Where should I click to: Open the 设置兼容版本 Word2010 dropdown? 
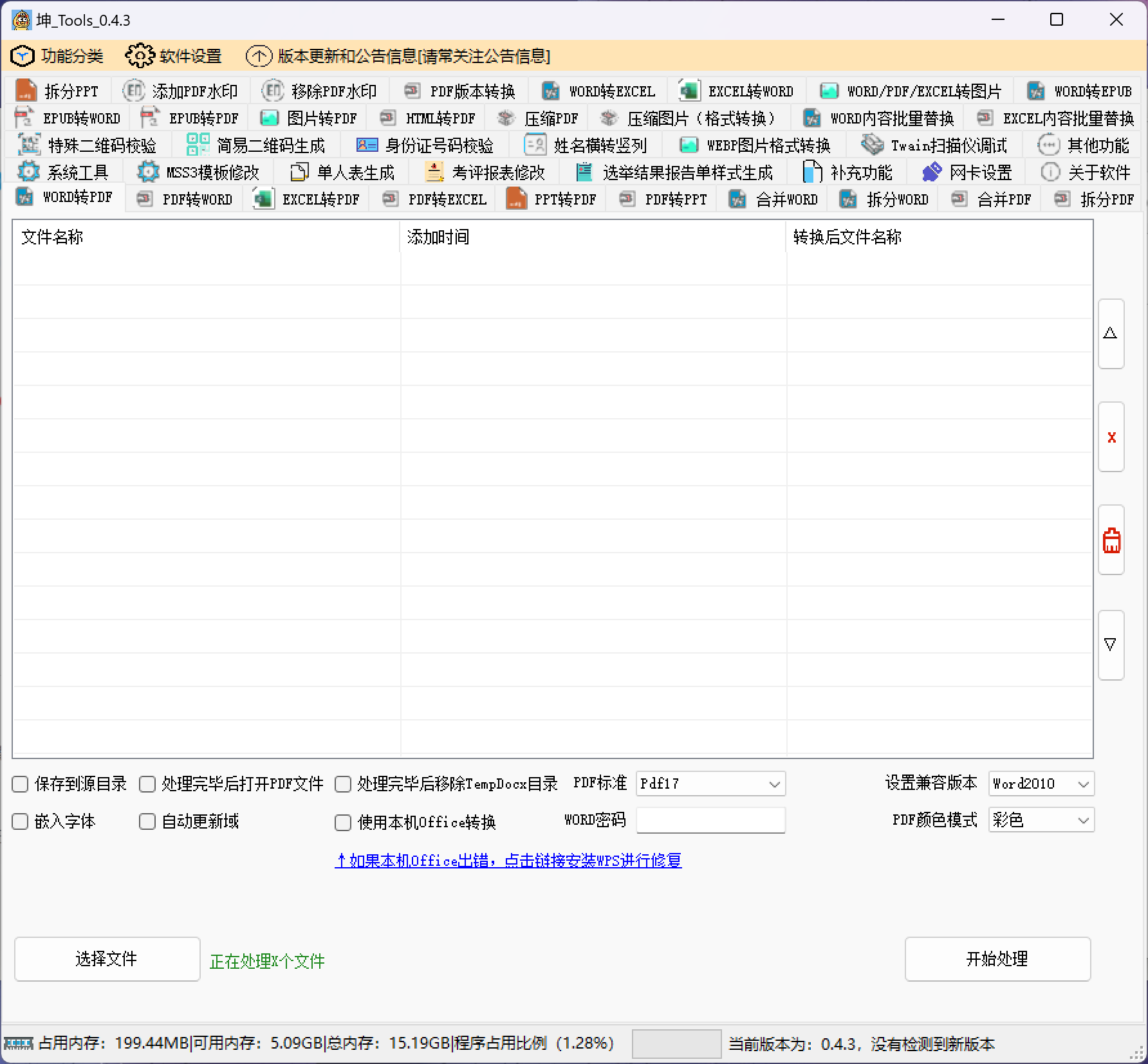[1083, 784]
